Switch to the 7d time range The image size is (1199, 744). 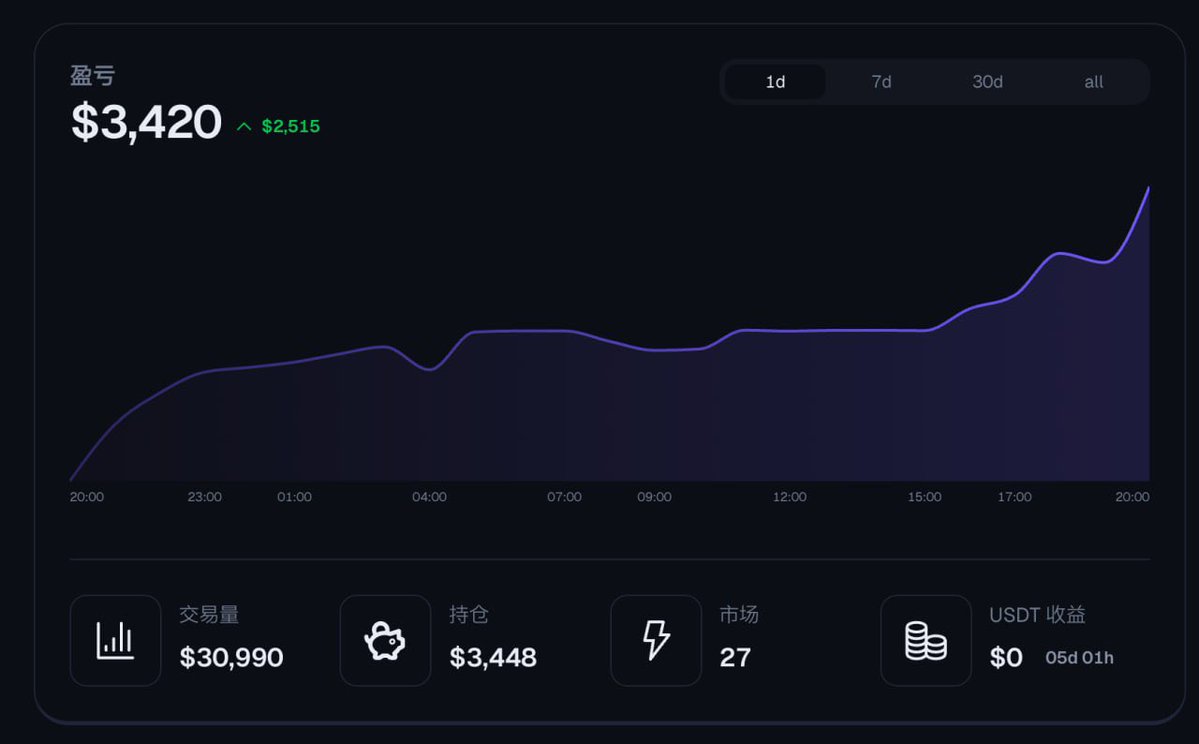882,82
